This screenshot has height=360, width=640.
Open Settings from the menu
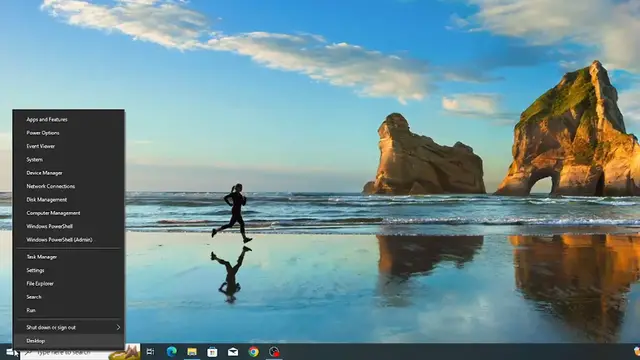(x=69, y=270)
